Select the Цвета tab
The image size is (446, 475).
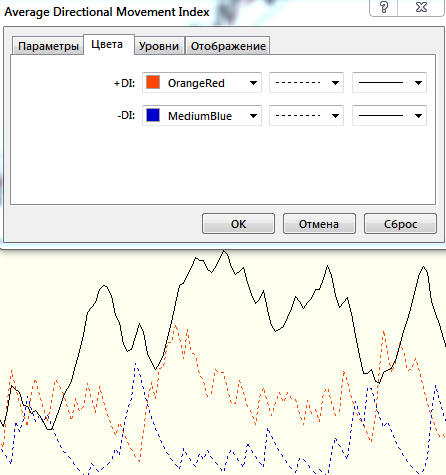[x=107, y=44]
